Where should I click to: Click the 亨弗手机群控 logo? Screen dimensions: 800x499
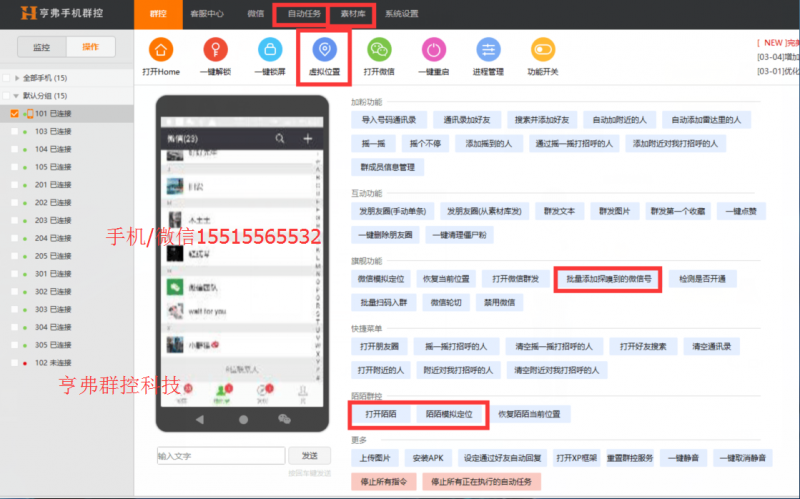point(62,13)
